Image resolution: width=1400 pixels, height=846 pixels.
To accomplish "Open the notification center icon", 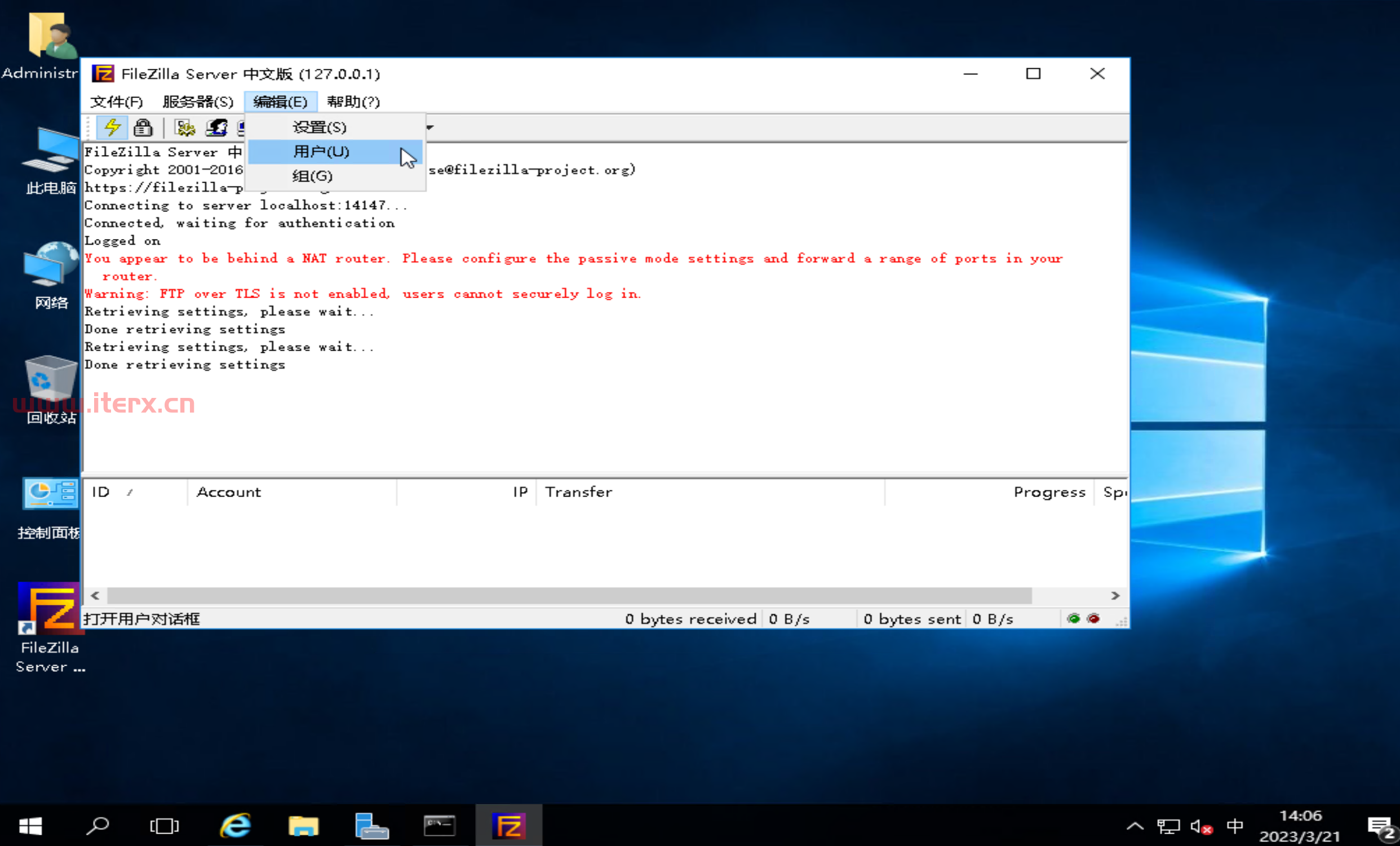I will pos(1381,827).
